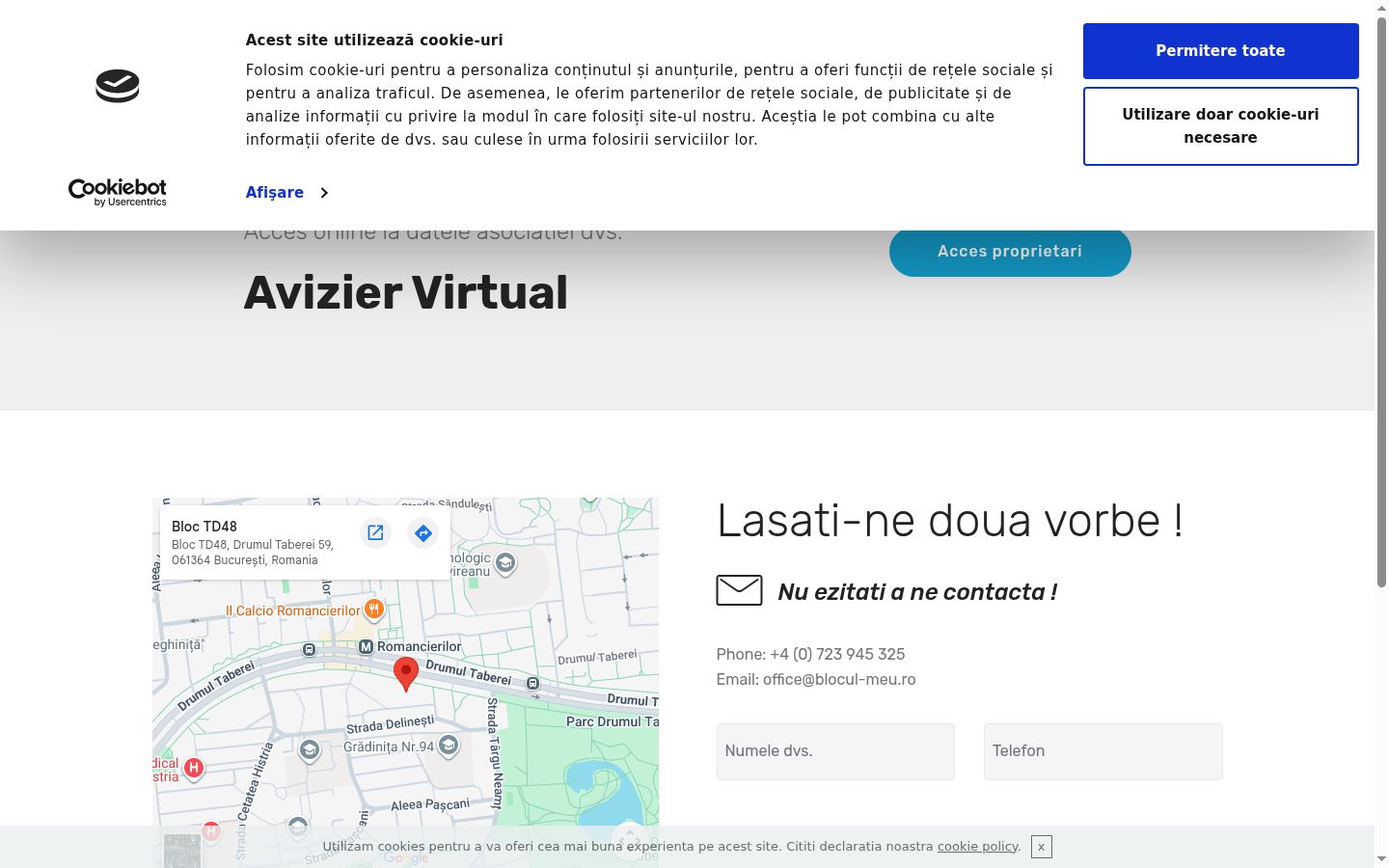Screen dimensions: 1389x868
Task: Click the Cookiebot checkmark icon
Action: [118, 86]
